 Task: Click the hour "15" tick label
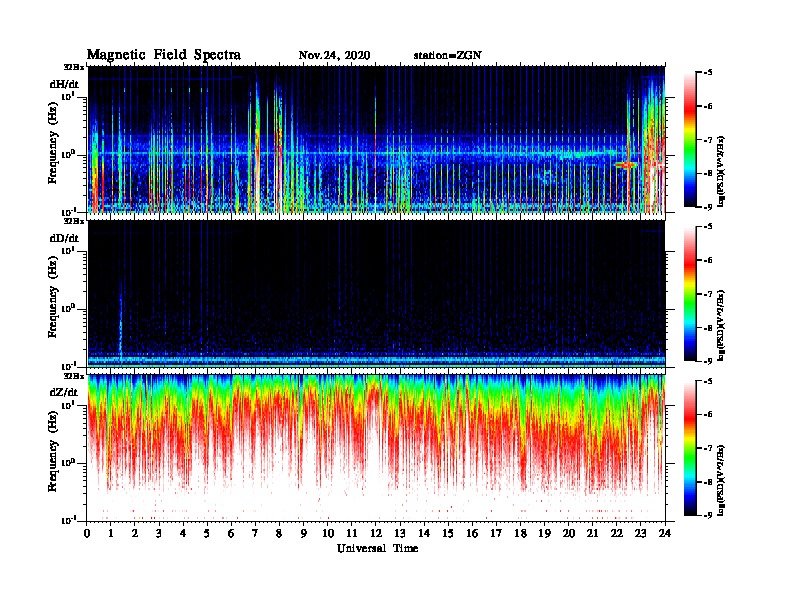tap(448, 534)
